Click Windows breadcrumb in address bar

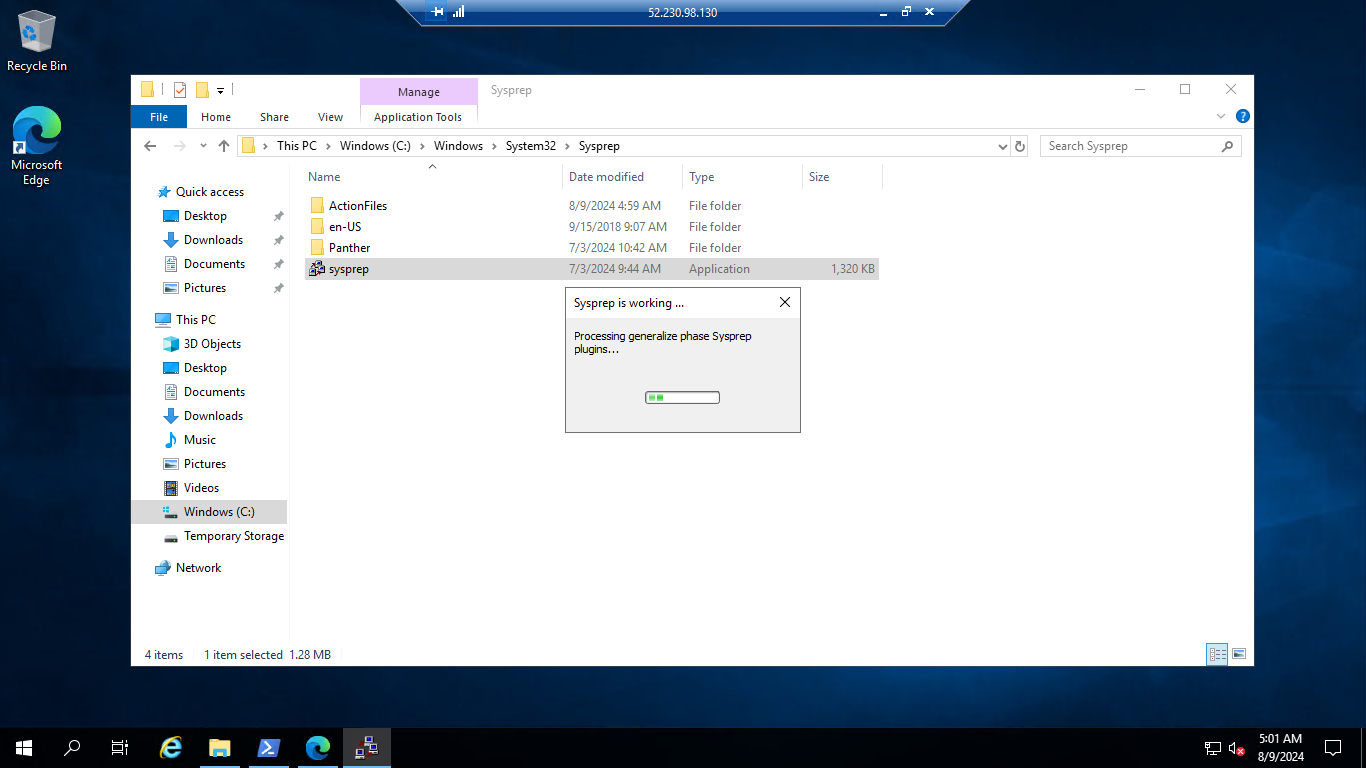[458, 146]
